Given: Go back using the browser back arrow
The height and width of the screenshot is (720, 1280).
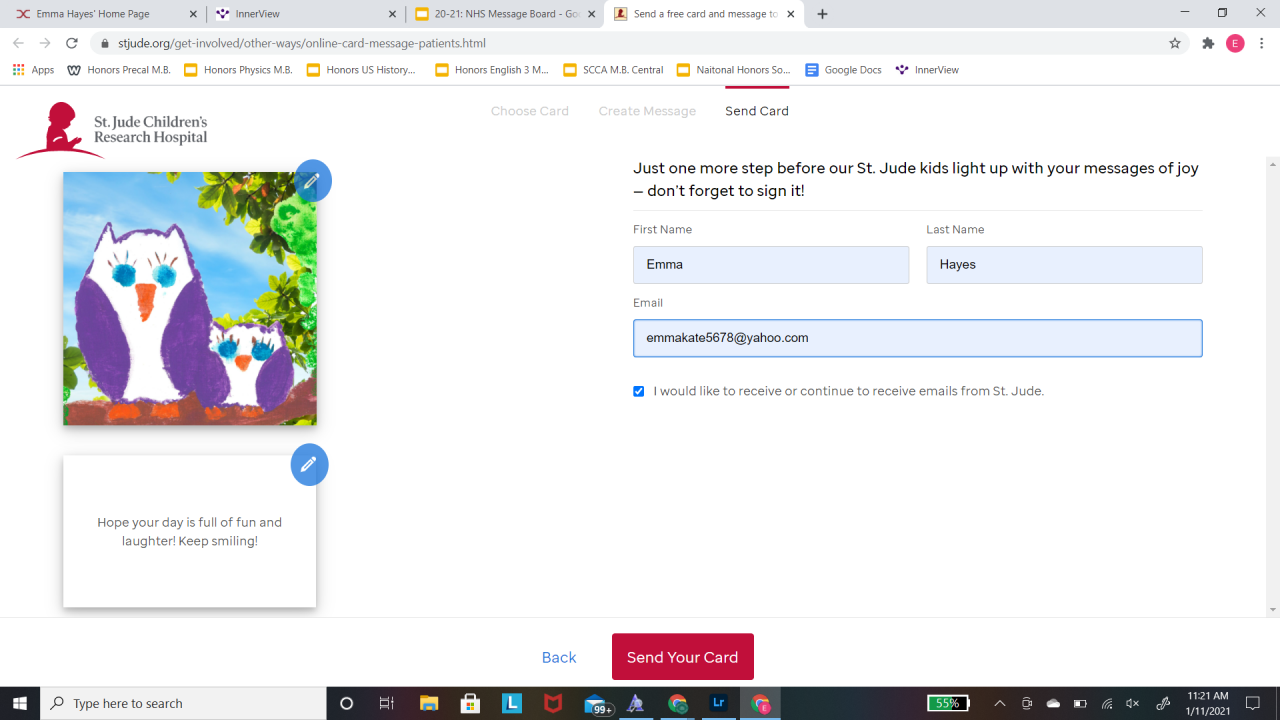Looking at the screenshot, I should (18, 43).
